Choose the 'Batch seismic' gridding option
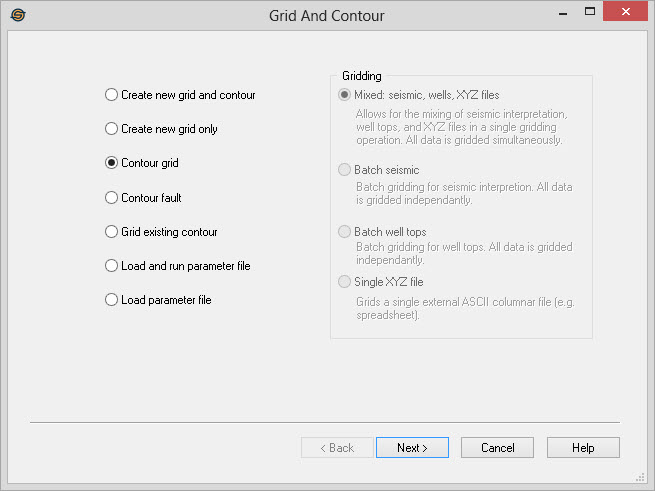The image size is (655, 491). point(346,170)
